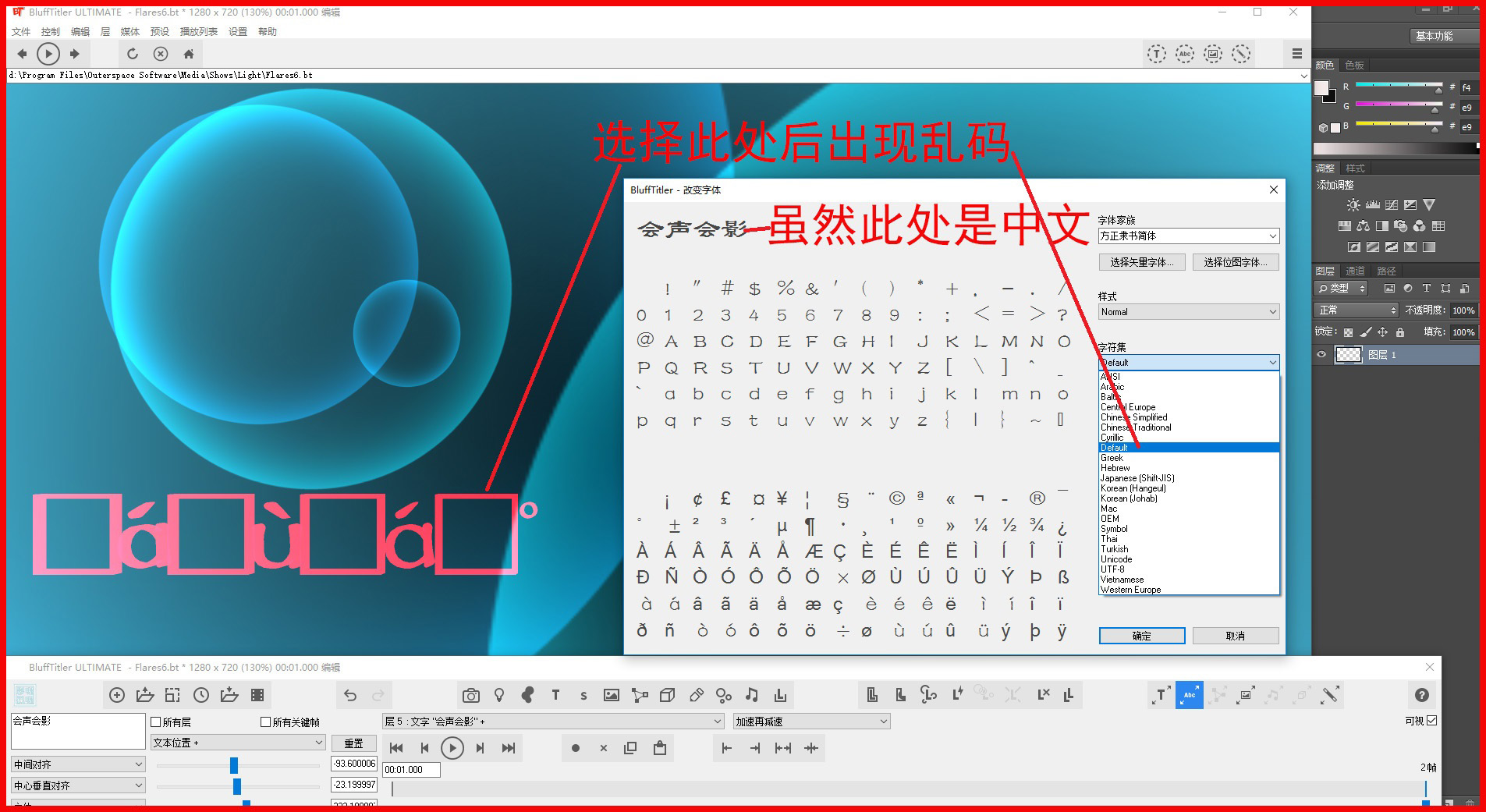Jump to the first keyframe
Viewport: 1486px width, 812px height.
(396, 748)
